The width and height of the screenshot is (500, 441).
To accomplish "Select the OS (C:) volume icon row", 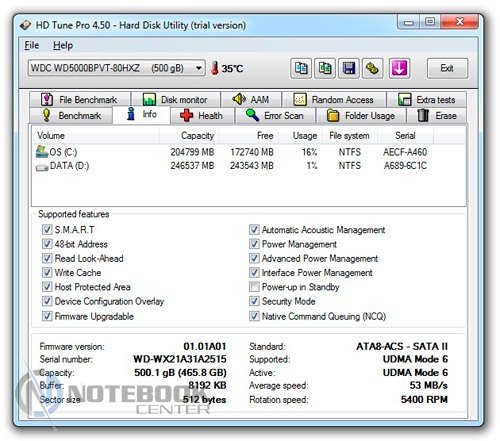I will coord(248,152).
